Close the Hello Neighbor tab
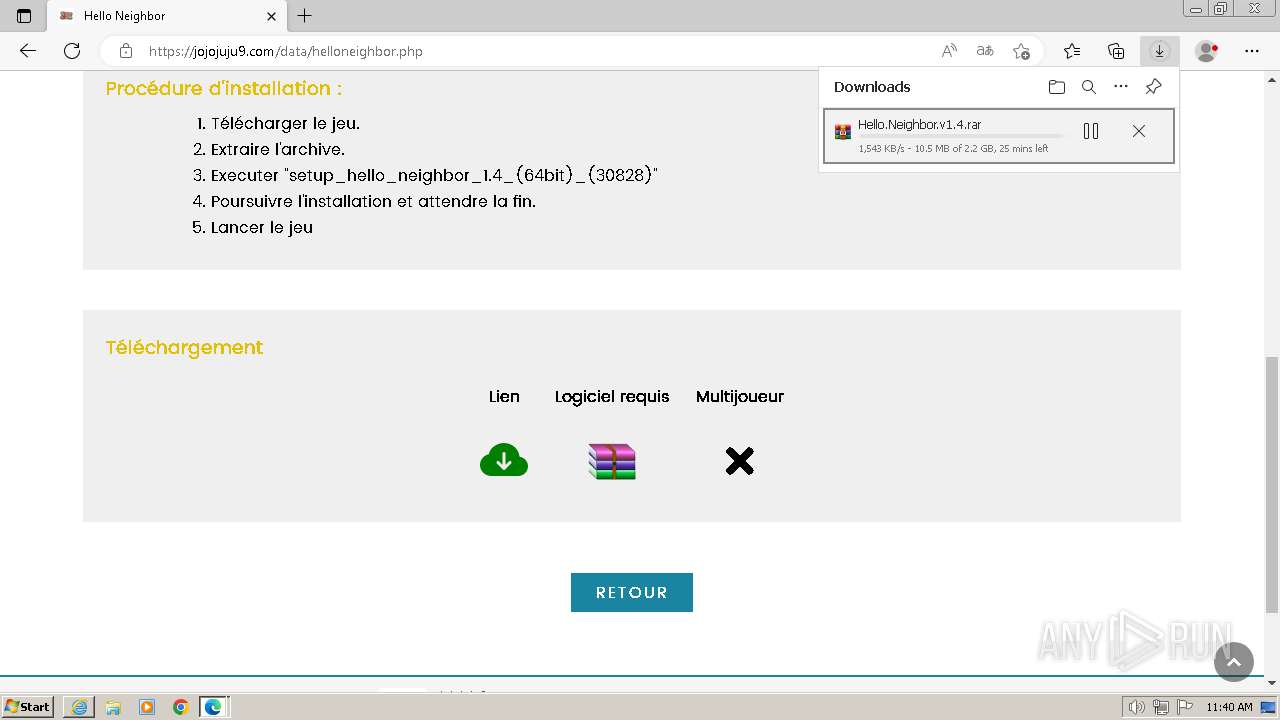This screenshot has height=720, width=1280. pyautogui.click(x=271, y=16)
